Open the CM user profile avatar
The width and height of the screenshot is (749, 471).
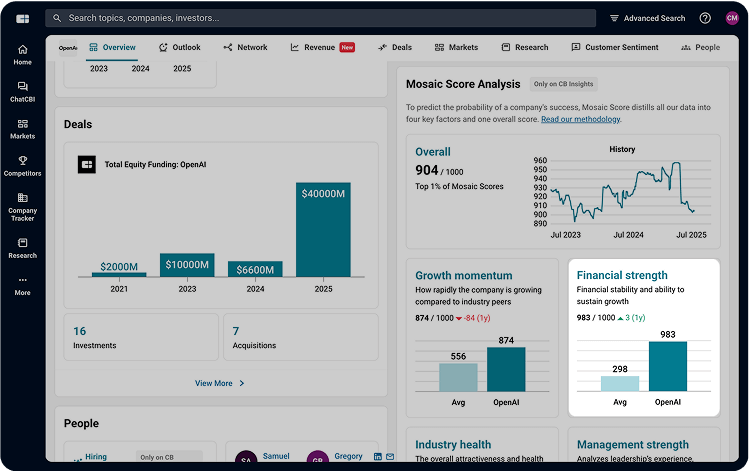coord(732,18)
